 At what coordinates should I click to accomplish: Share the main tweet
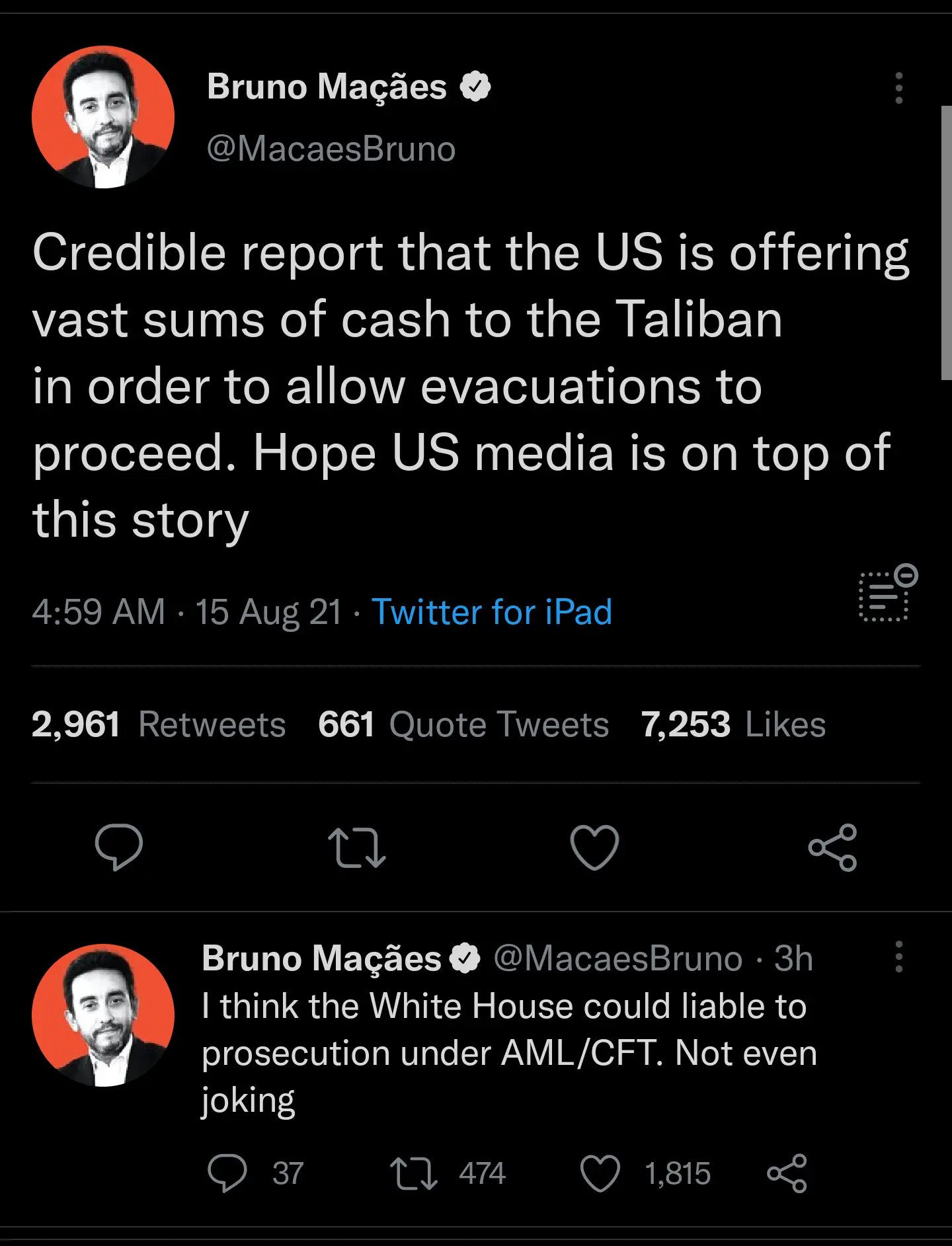[x=832, y=847]
